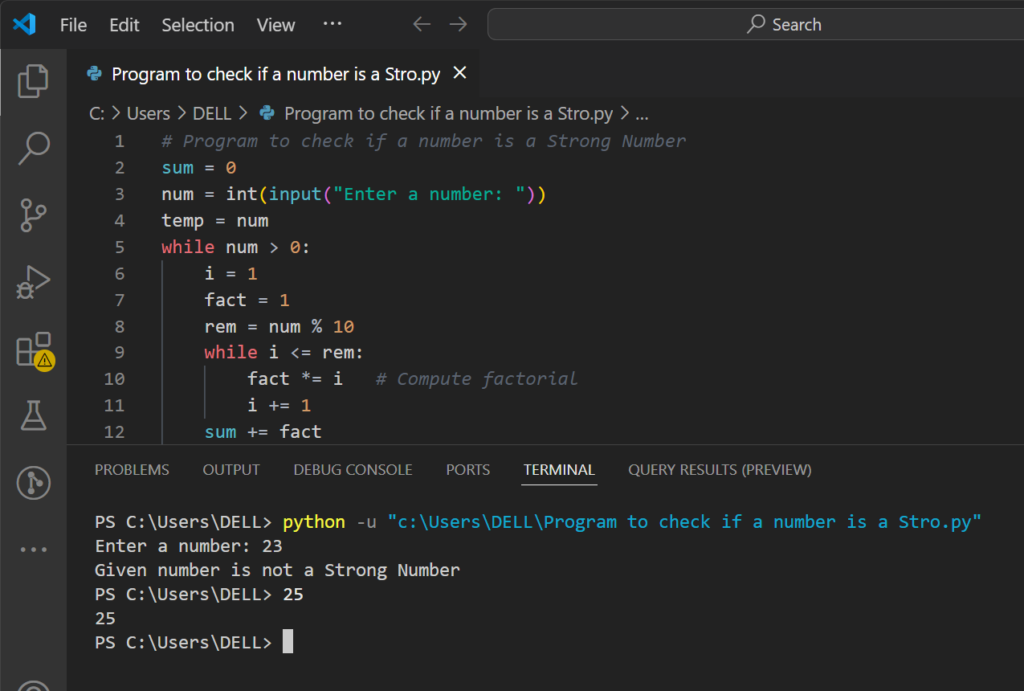
Task: Select the TERMINAL panel tab
Action: [x=559, y=470]
